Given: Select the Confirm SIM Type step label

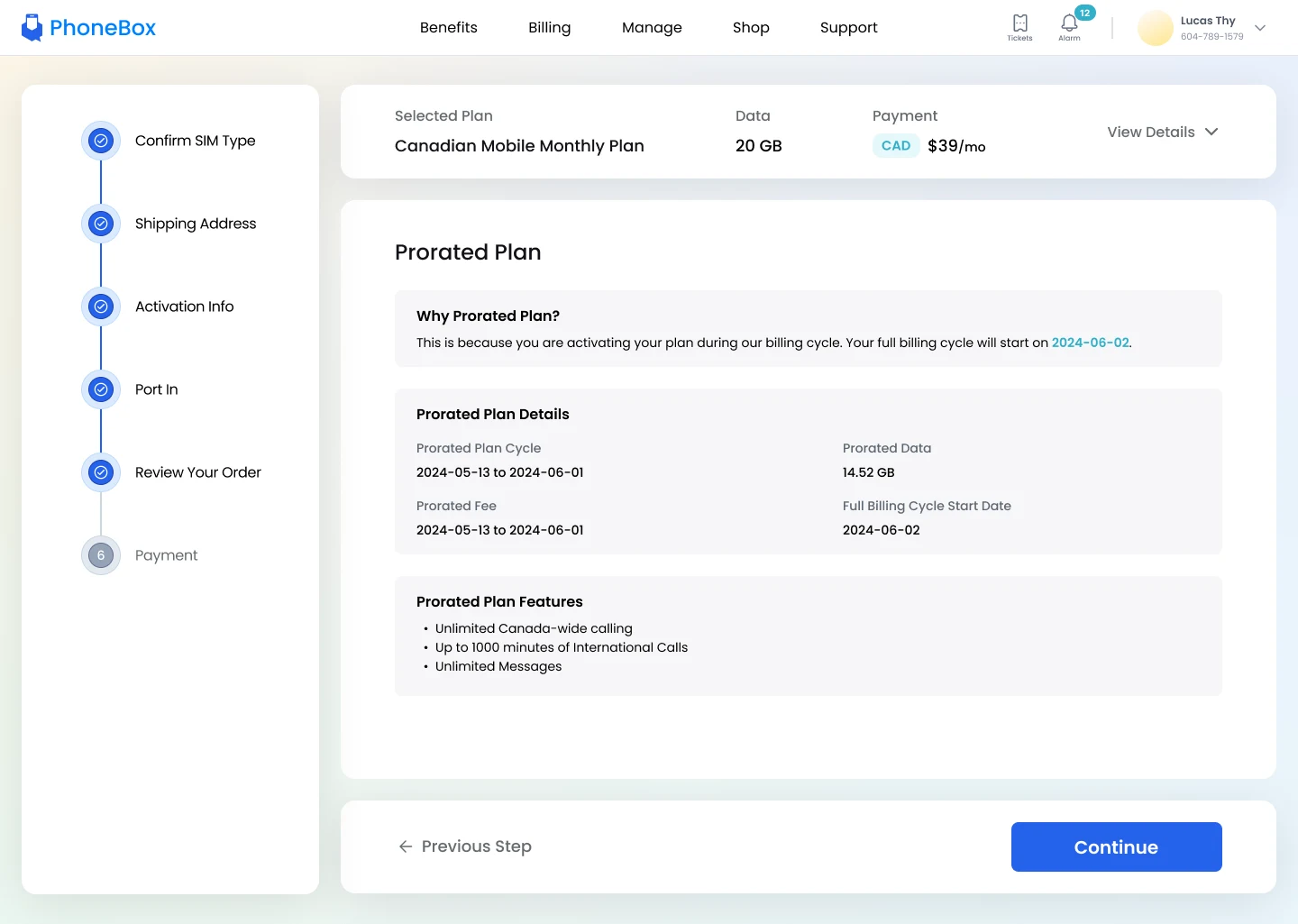Looking at the screenshot, I should [x=196, y=141].
